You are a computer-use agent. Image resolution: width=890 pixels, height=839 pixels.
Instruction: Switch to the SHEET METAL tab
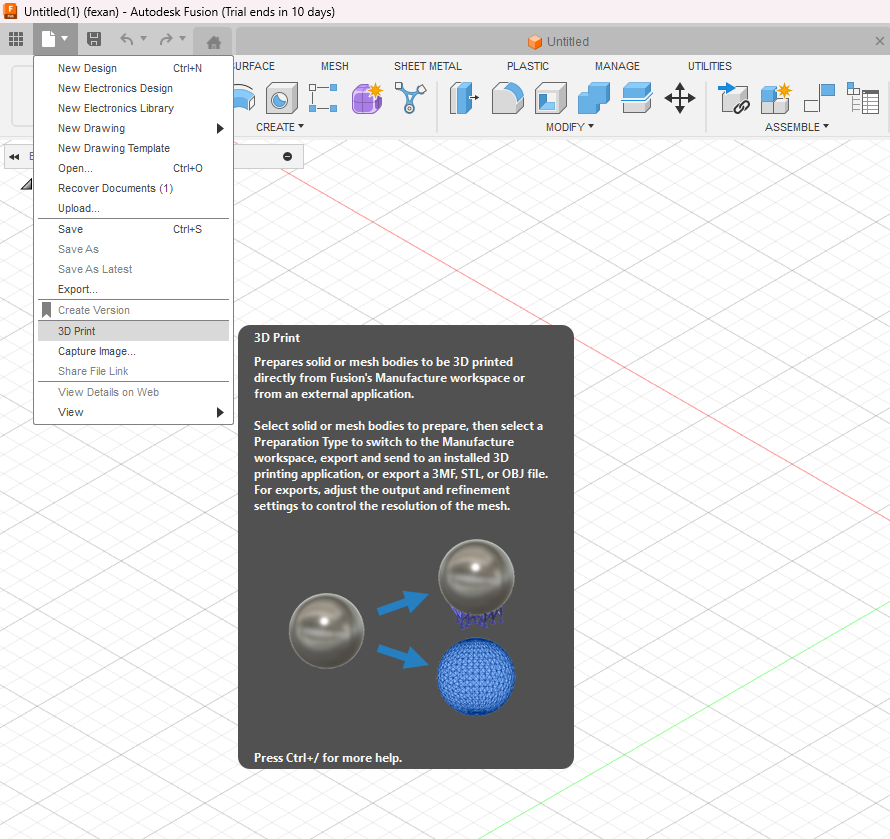coord(428,66)
